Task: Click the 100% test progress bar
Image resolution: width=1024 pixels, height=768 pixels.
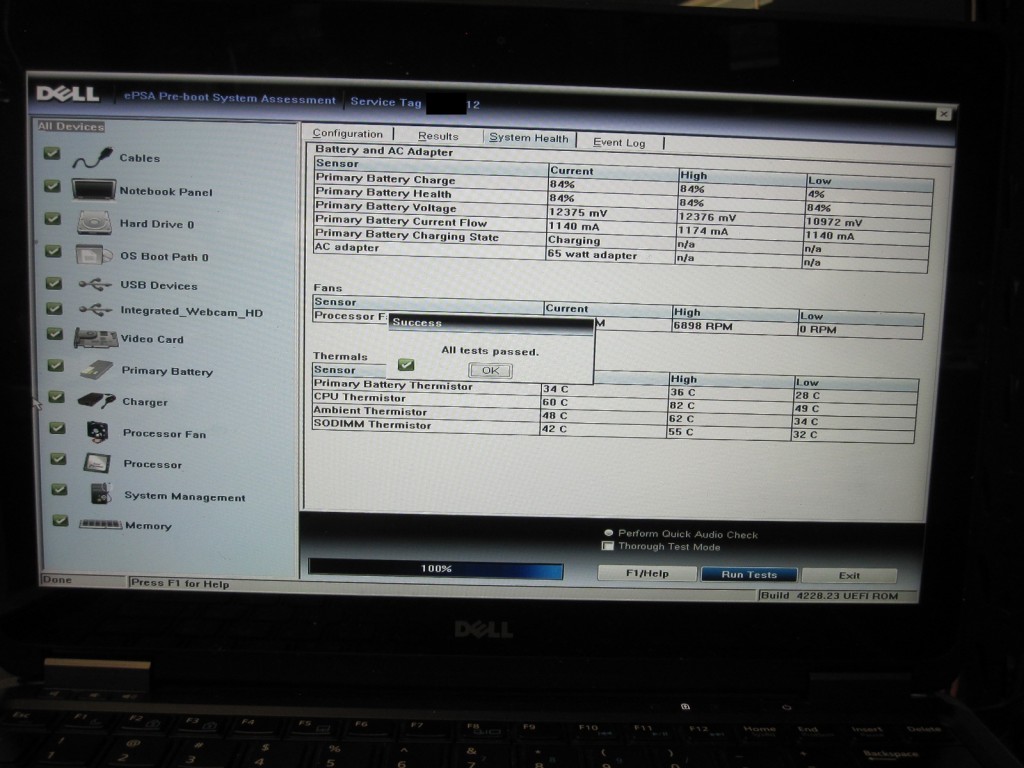Action: 436,569
